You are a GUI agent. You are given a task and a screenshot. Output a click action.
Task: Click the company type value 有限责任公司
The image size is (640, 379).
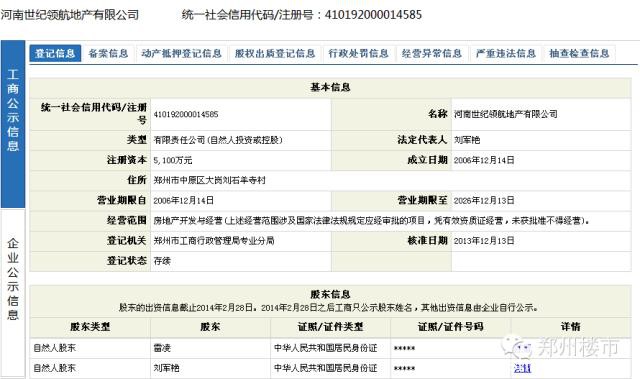tap(218, 140)
